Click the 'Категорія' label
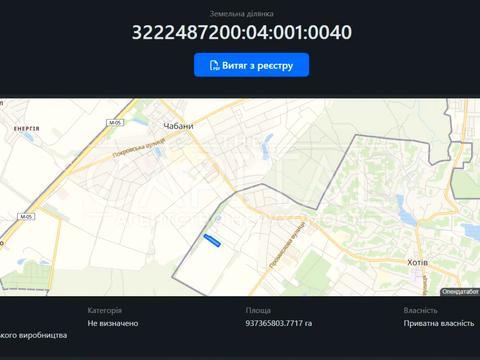Image resolution: width=480 pixels, height=360 pixels. click(x=105, y=310)
